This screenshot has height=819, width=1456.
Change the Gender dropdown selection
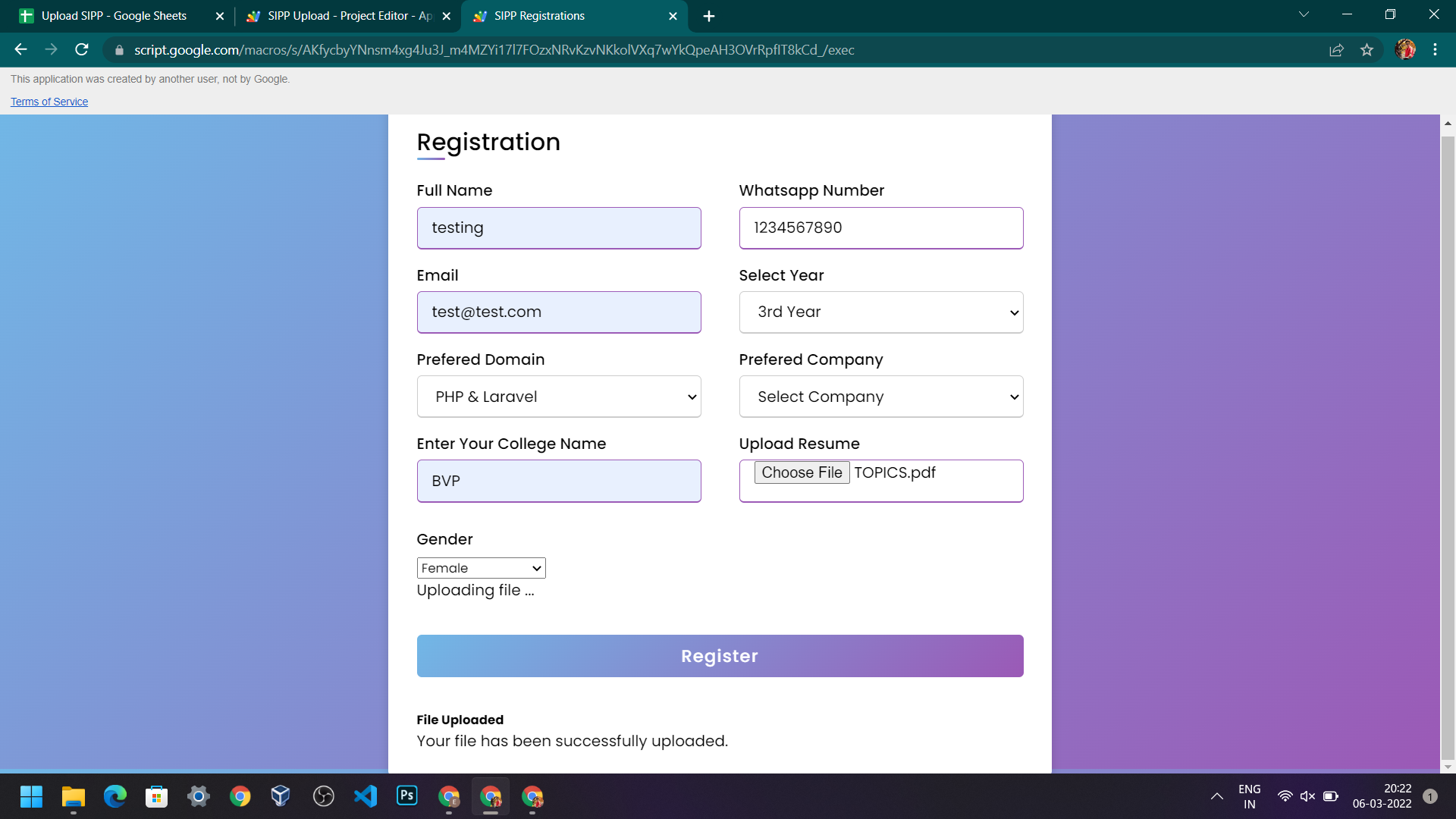481,568
